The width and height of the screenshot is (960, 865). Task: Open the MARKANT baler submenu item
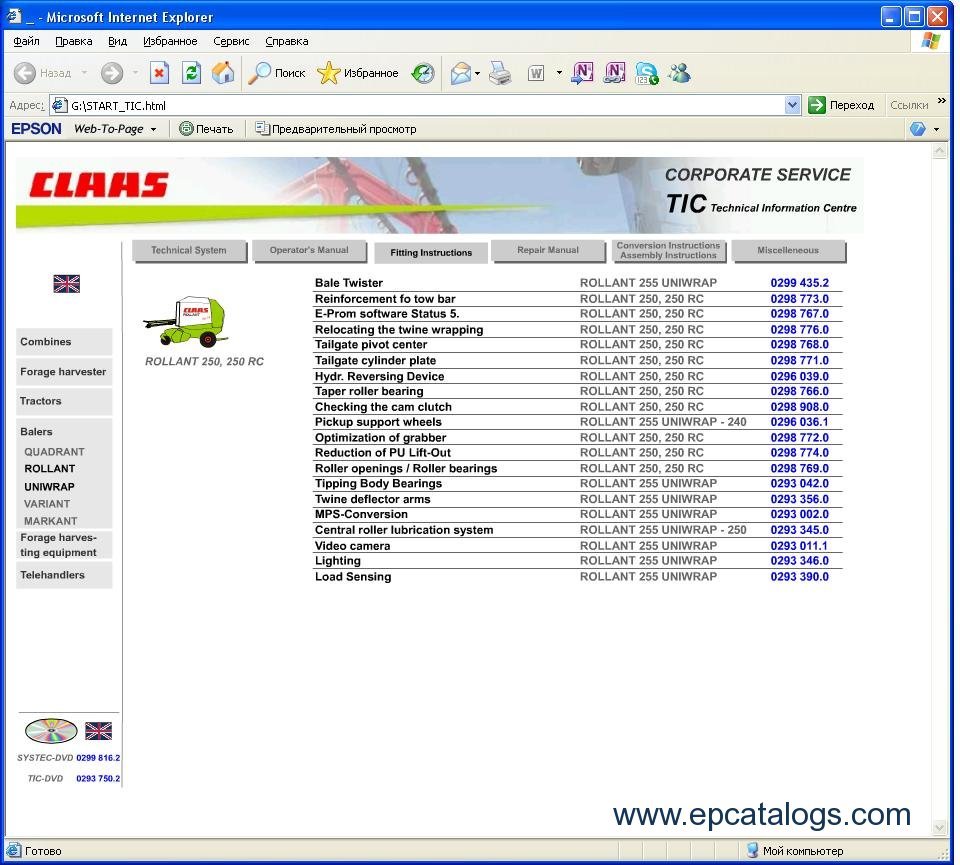pos(51,521)
